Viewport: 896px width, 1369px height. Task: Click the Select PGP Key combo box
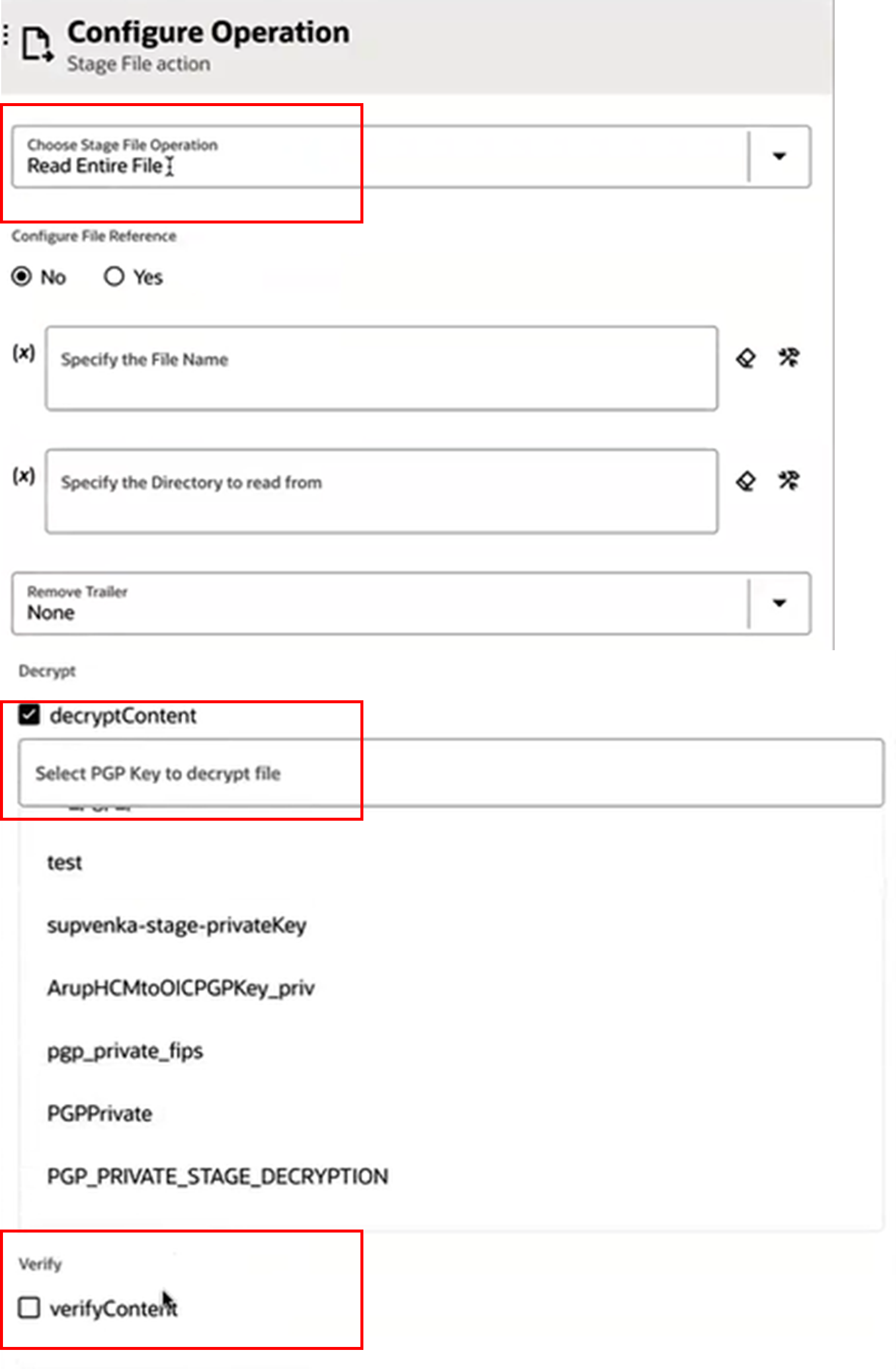pos(450,773)
